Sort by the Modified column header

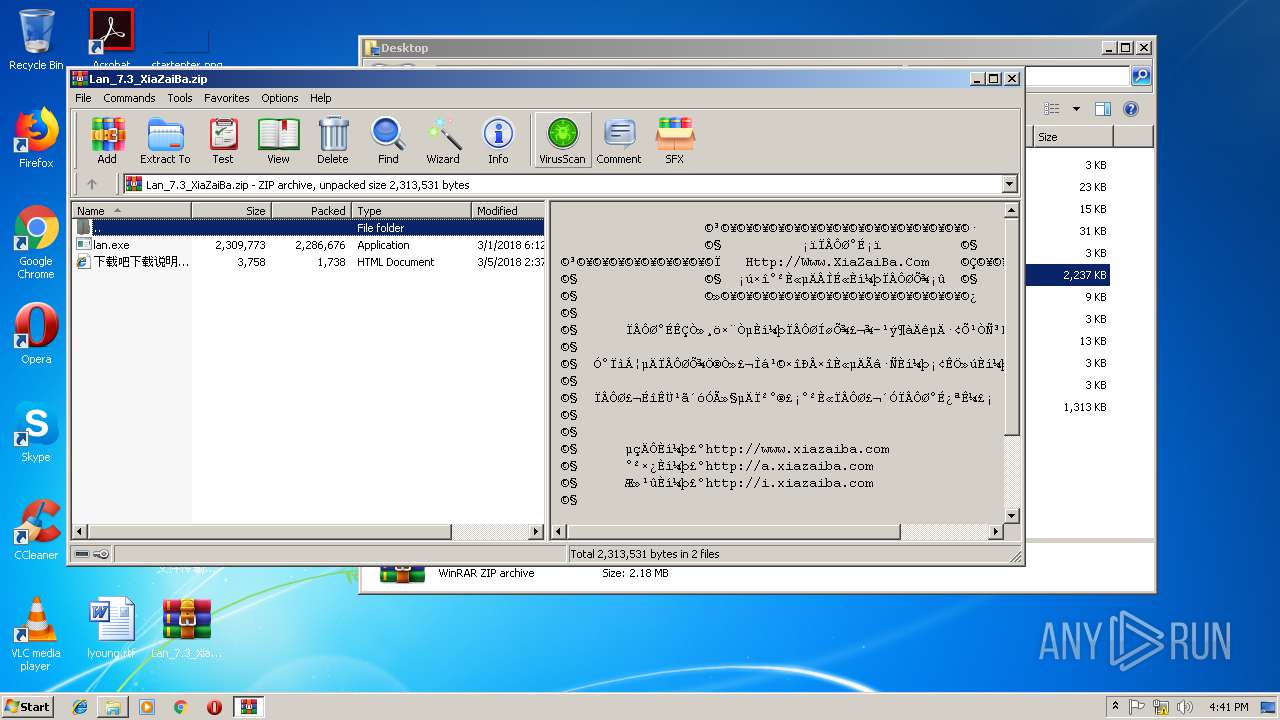(x=508, y=210)
